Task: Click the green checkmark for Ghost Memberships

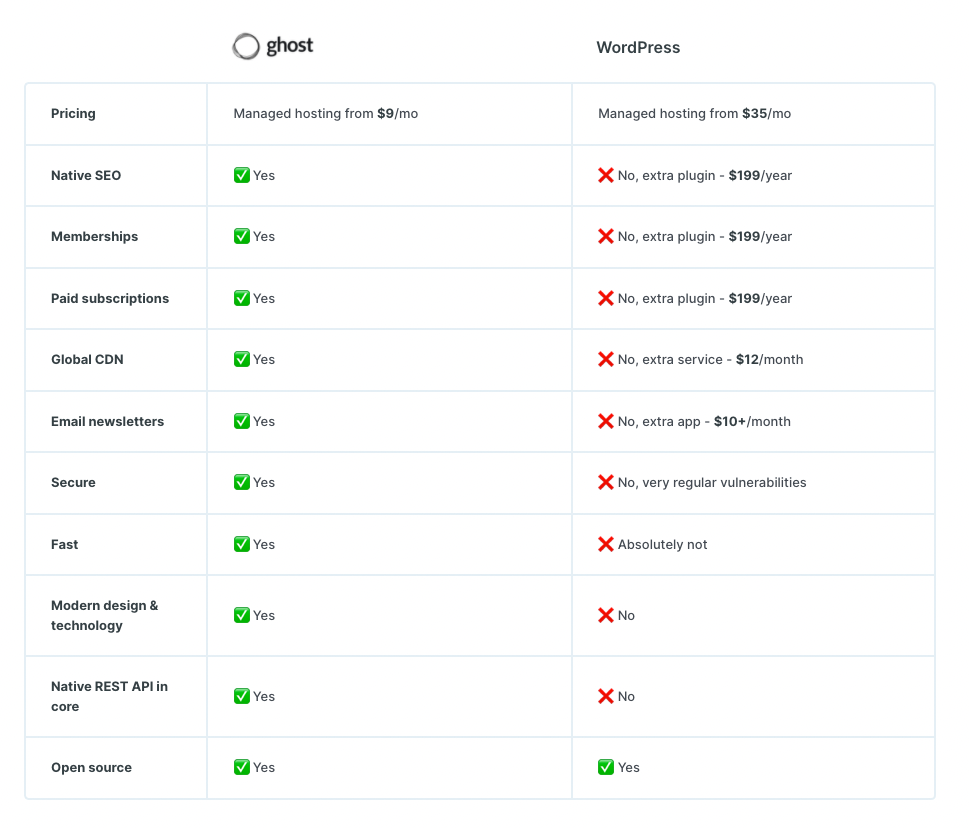Action: [241, 236]
